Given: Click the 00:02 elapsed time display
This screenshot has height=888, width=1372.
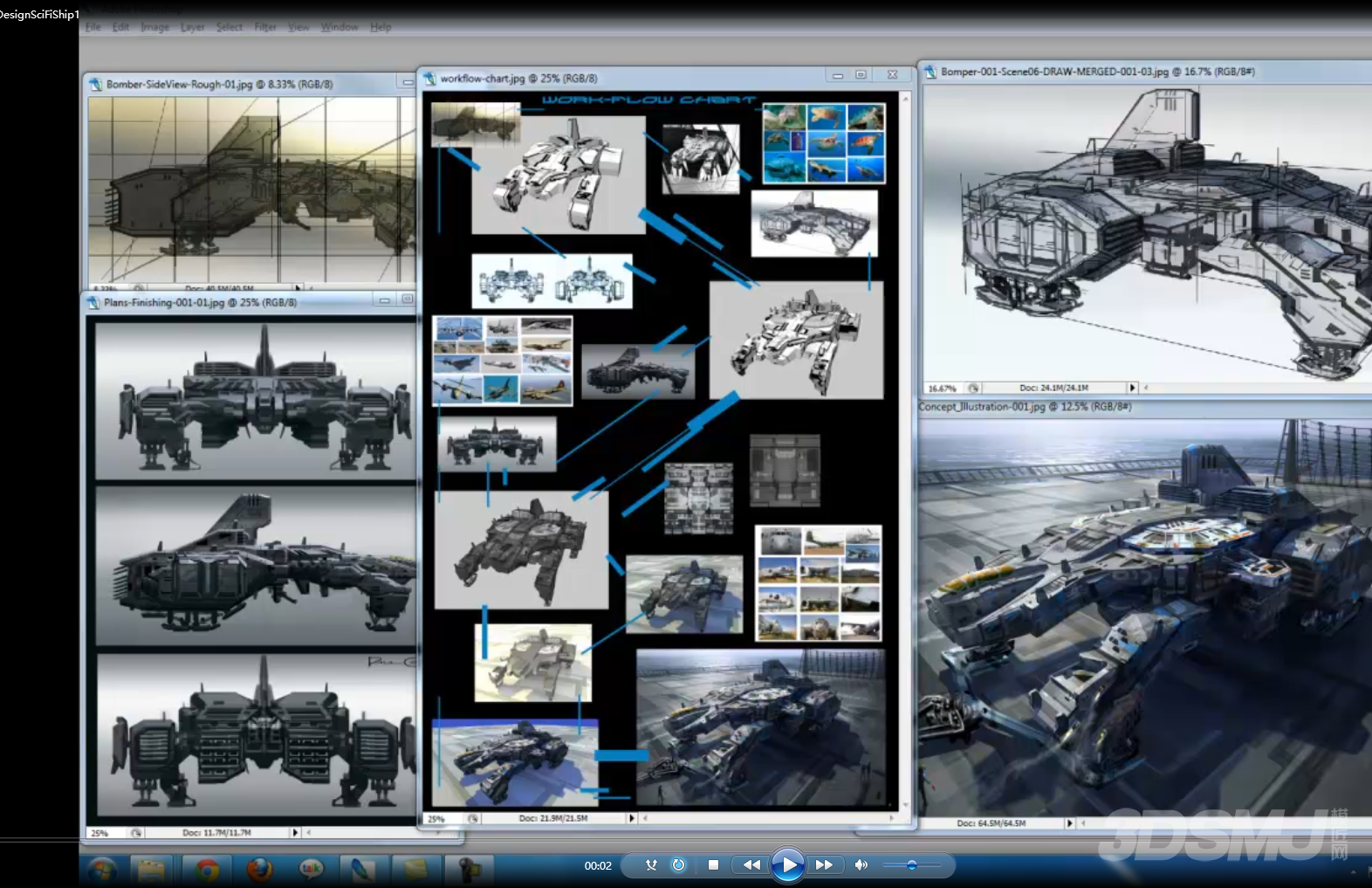Looking at the screenshot, I should [598, 865].
